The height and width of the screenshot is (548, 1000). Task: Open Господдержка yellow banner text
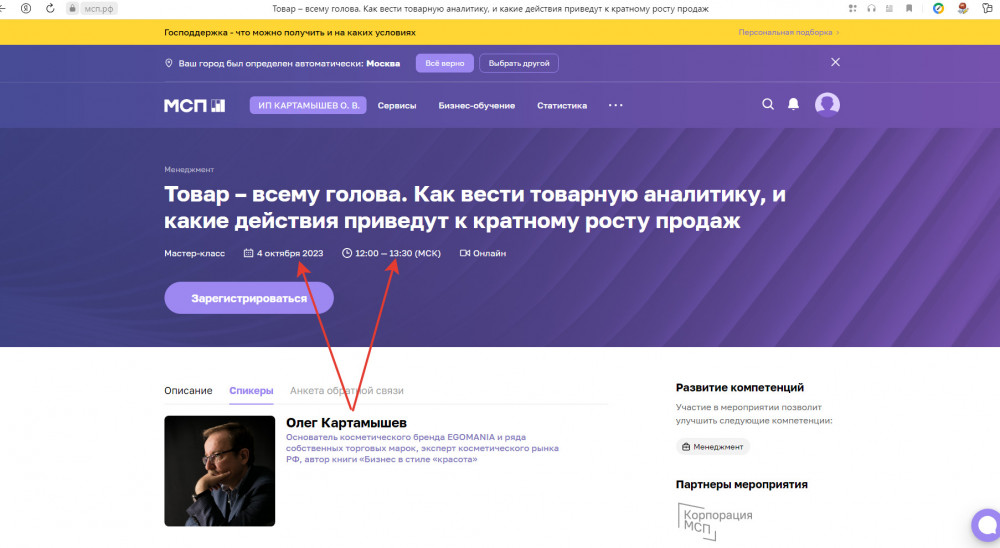coord(290,33)
